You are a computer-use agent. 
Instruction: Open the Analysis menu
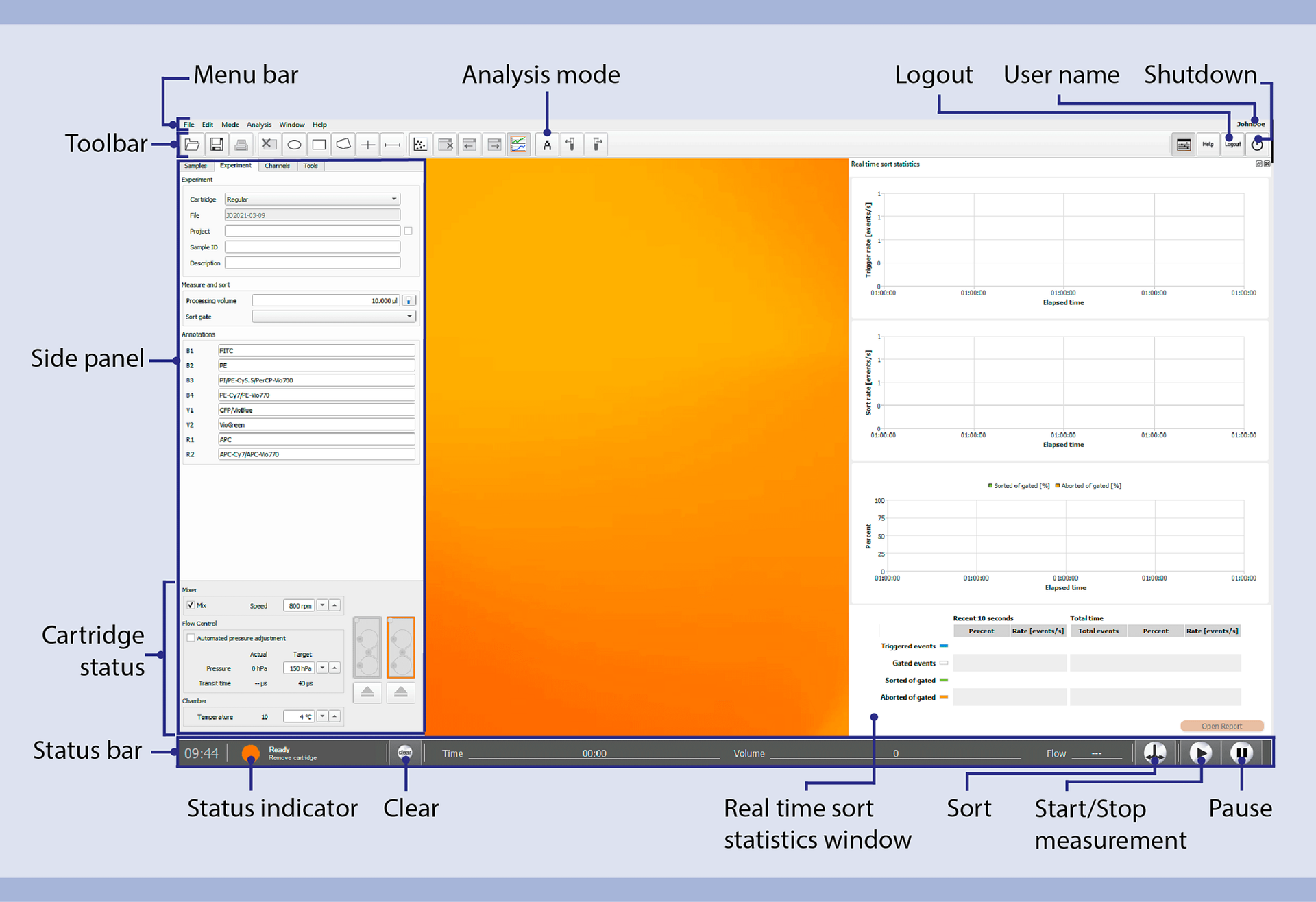pos(259,125)
